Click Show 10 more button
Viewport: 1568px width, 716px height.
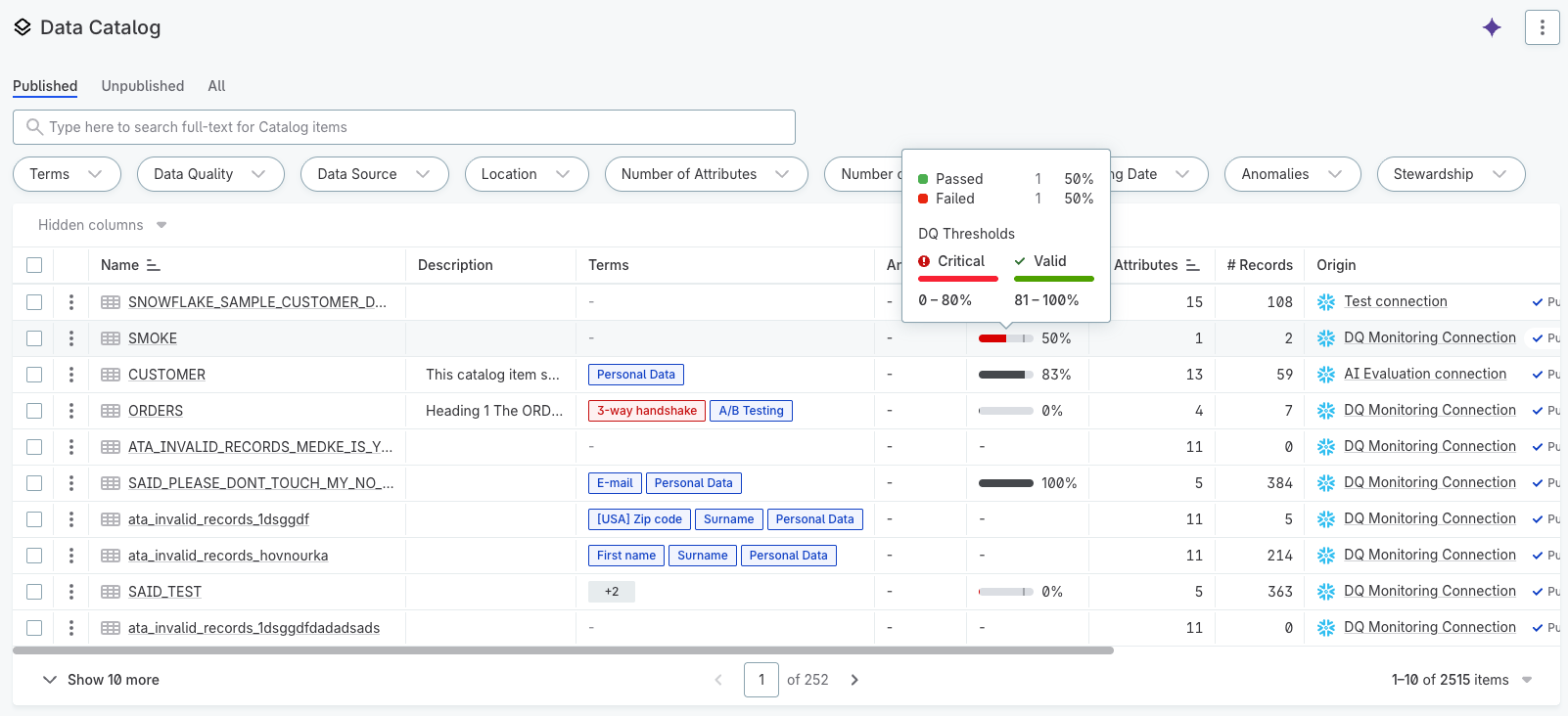(101, 680)
